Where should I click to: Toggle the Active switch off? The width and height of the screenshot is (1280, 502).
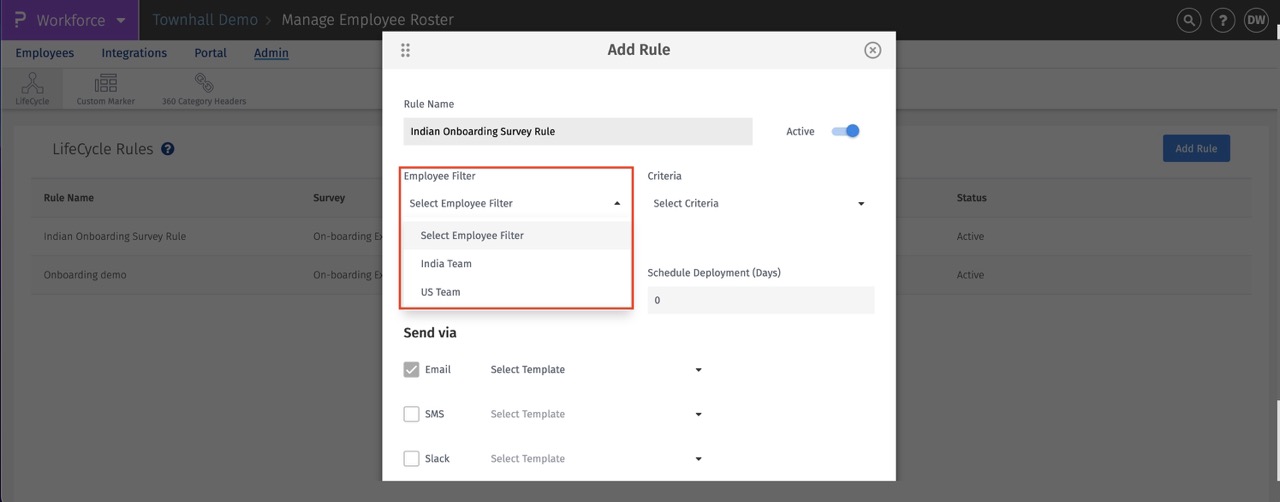coord(846,131)
